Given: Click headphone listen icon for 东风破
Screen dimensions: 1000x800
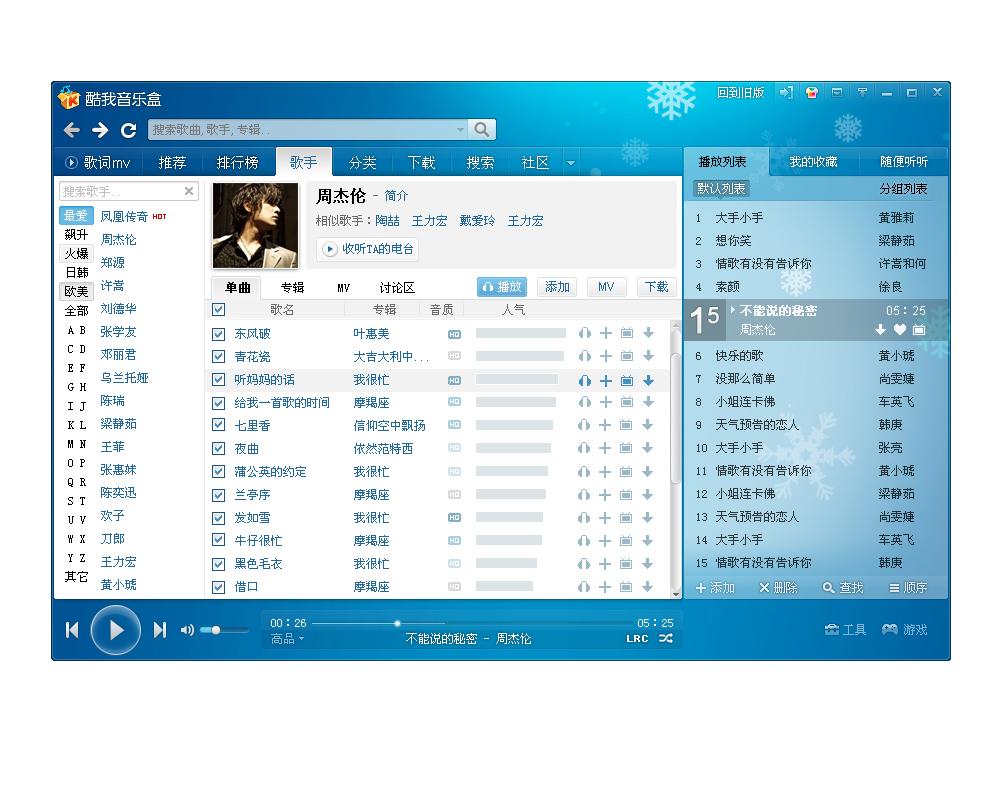Looking at the screenshot, I should 584,333.
